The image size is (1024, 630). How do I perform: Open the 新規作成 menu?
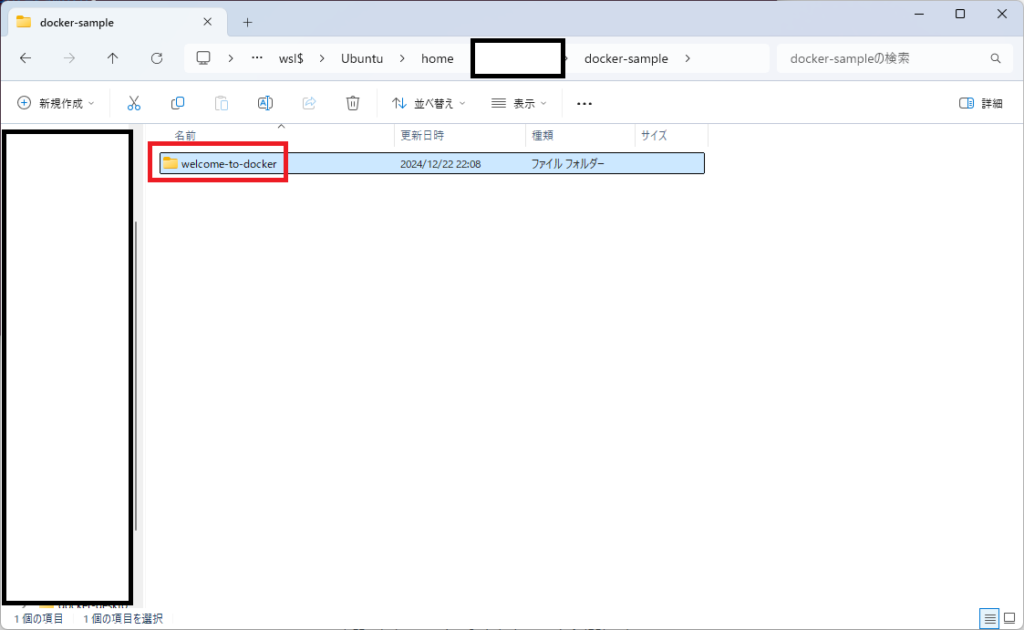[56, 103]
